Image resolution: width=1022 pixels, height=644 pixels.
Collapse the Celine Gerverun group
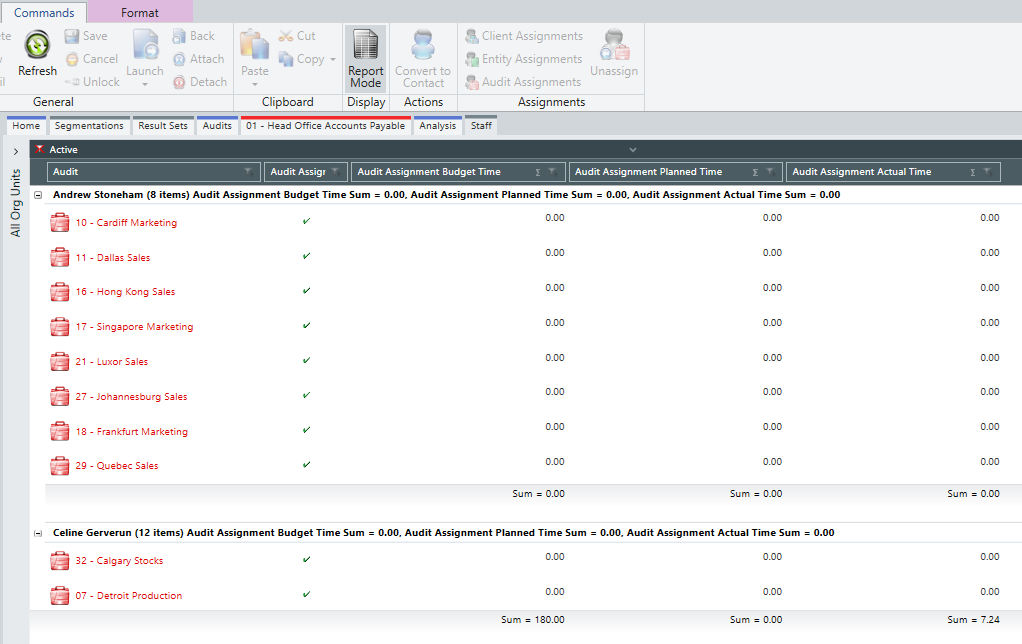[x=38, y=533]
